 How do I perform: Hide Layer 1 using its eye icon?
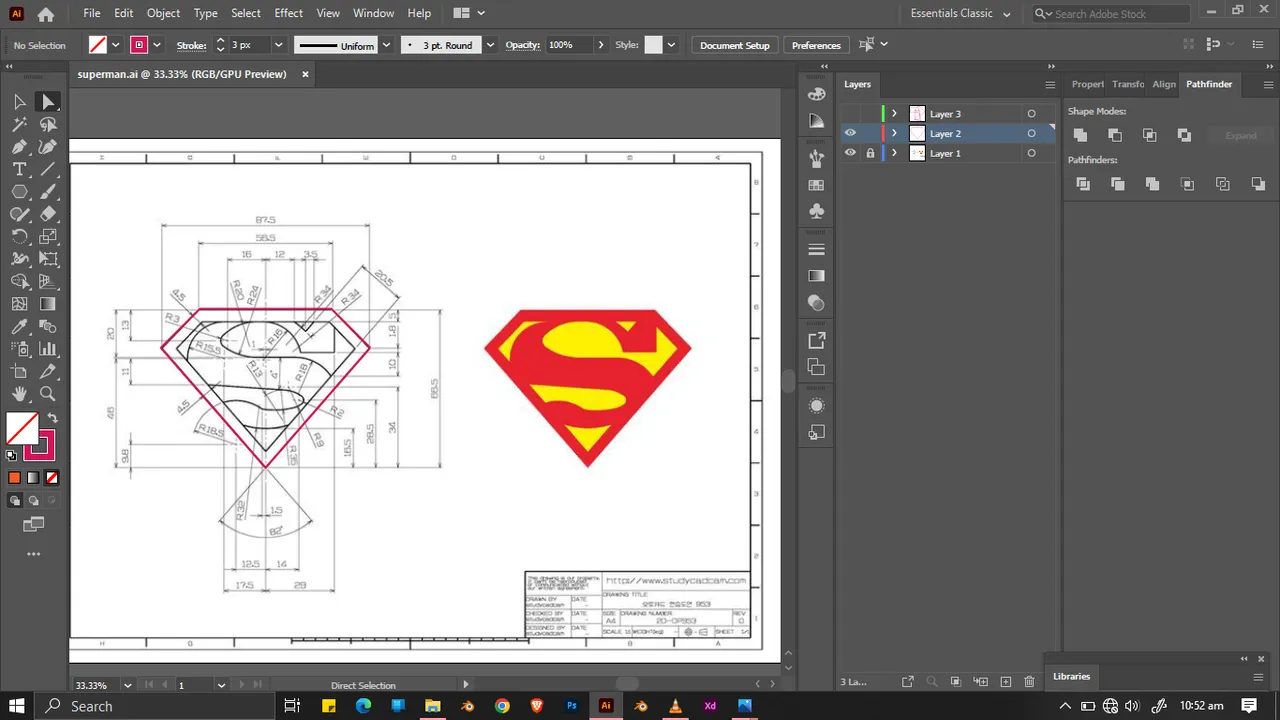coord(850,153)
